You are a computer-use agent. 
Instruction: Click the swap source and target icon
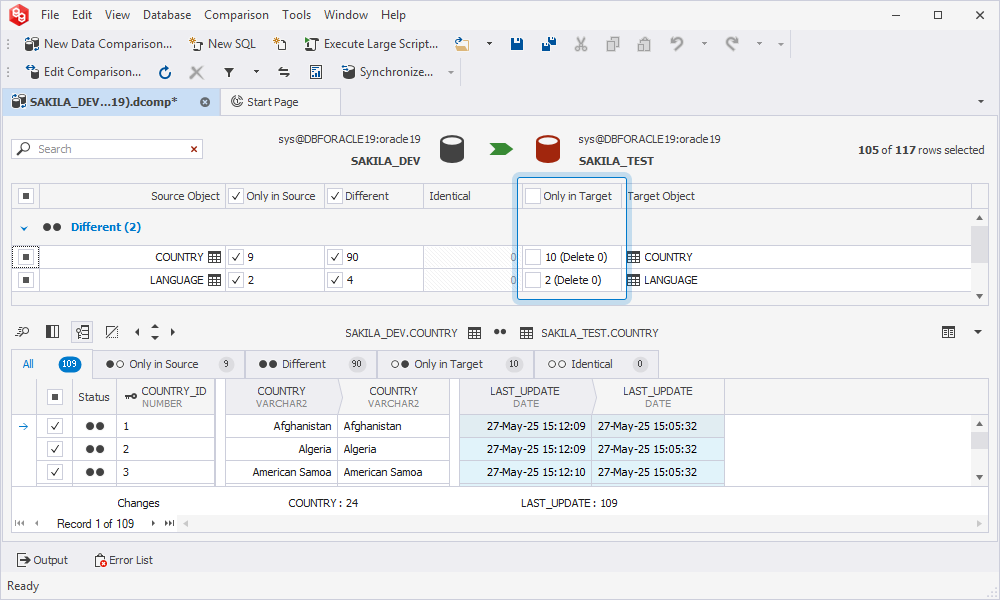click(284, 72)
